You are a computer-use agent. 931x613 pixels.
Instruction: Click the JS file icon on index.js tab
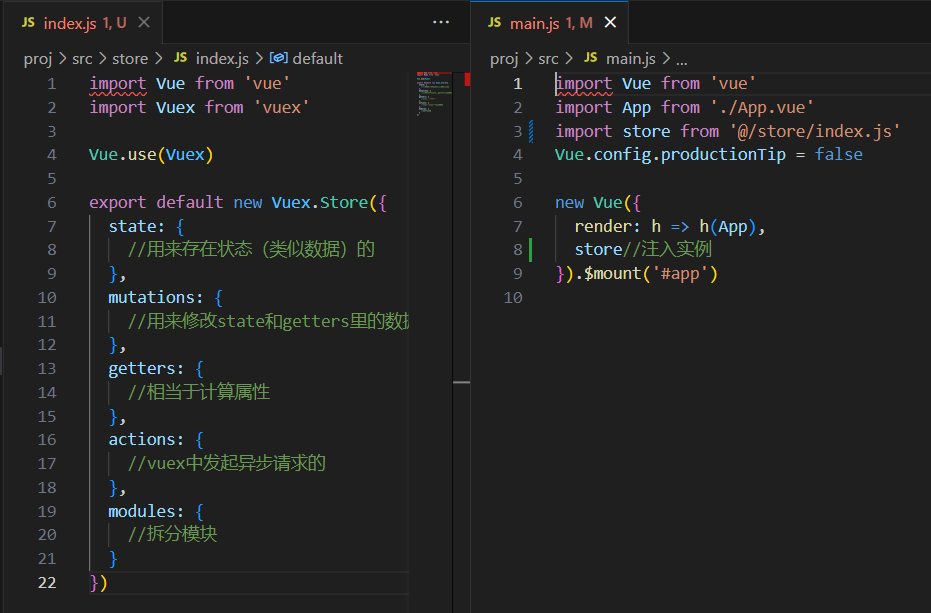(x=28, y=23)
